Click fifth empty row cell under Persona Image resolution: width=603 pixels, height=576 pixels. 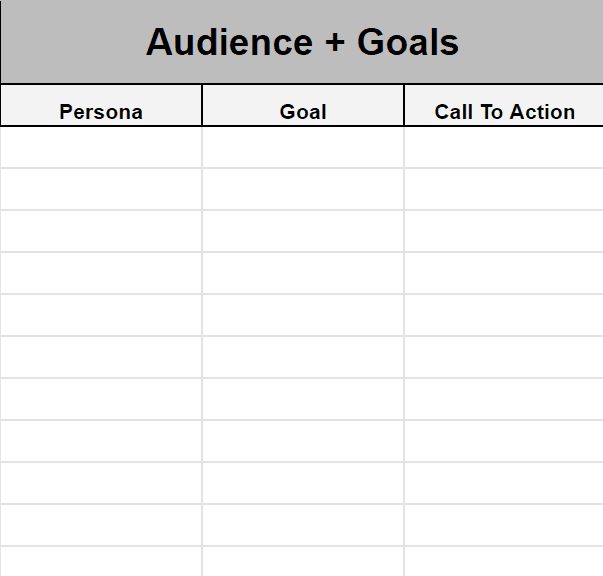click(x=101, y=315)
